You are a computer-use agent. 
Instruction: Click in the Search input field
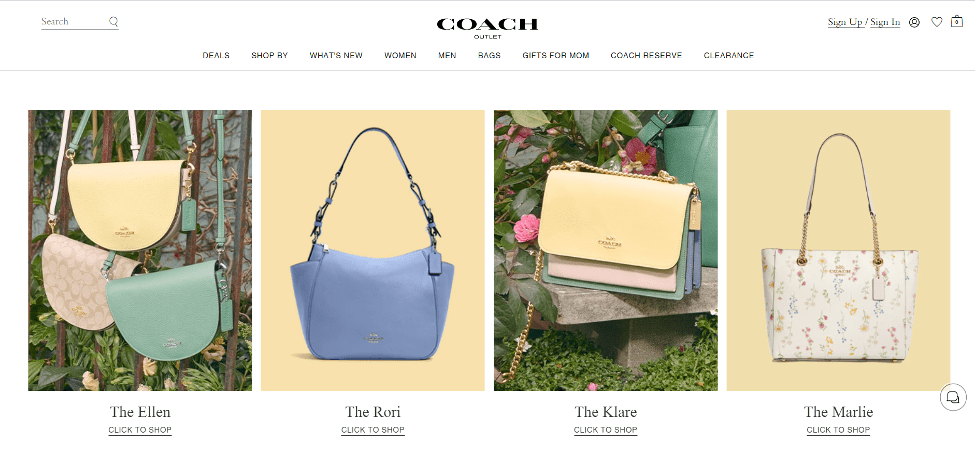pos(74,21)
